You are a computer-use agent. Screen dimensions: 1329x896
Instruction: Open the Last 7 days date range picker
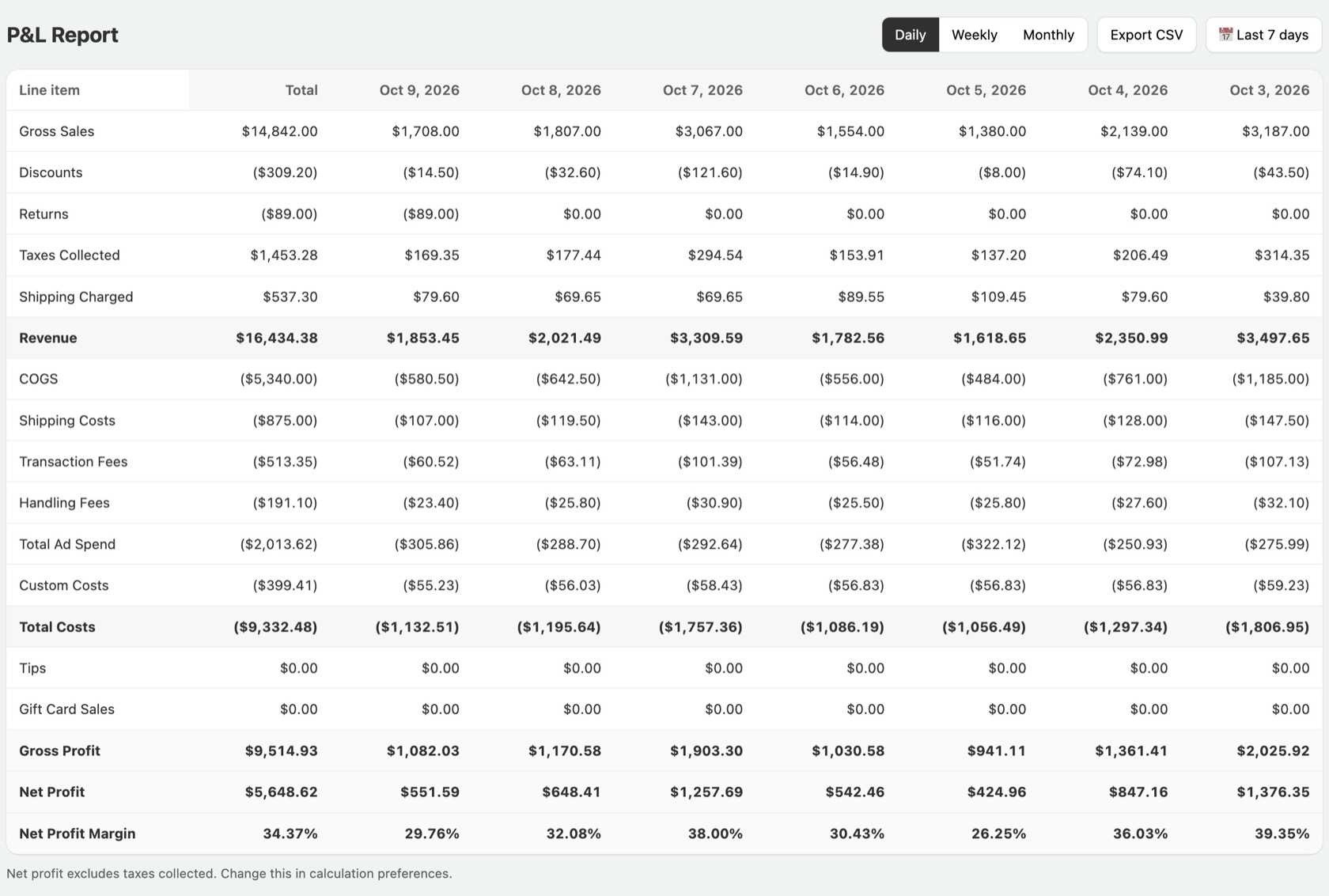point(1263,35)
